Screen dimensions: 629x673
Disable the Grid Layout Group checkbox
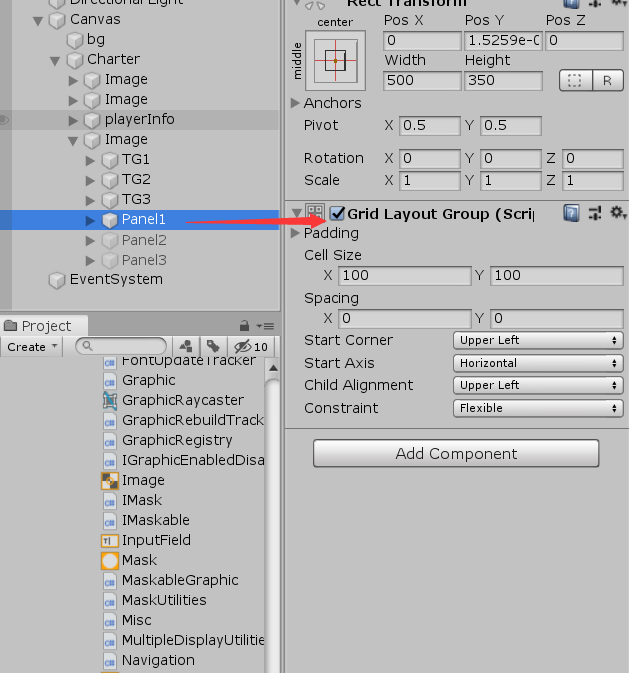337,213
